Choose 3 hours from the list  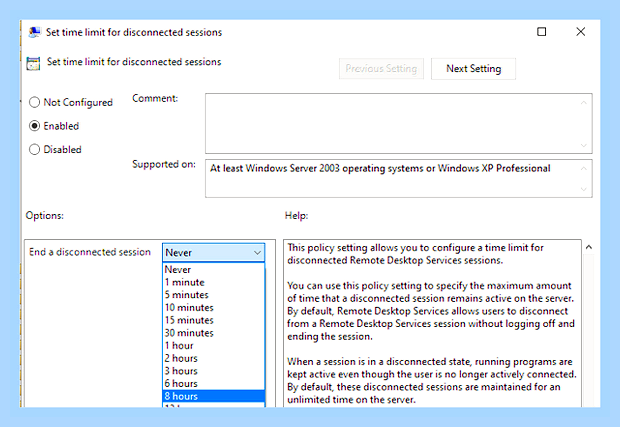(214, 371)
